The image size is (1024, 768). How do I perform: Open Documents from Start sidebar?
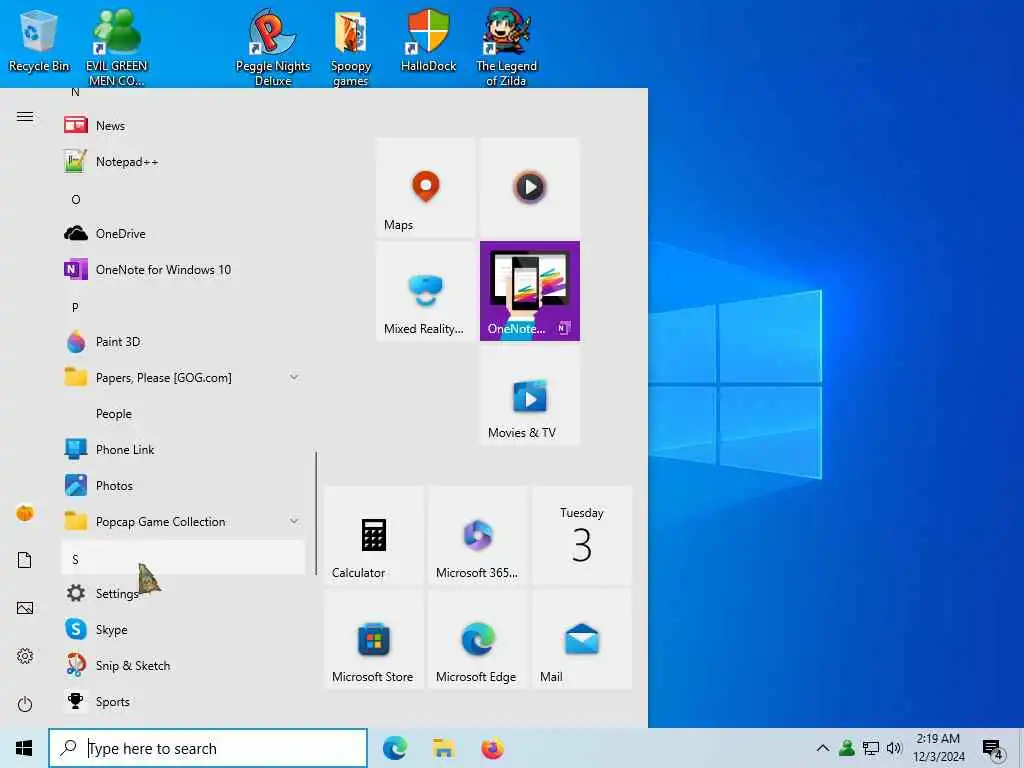[25, 560]
